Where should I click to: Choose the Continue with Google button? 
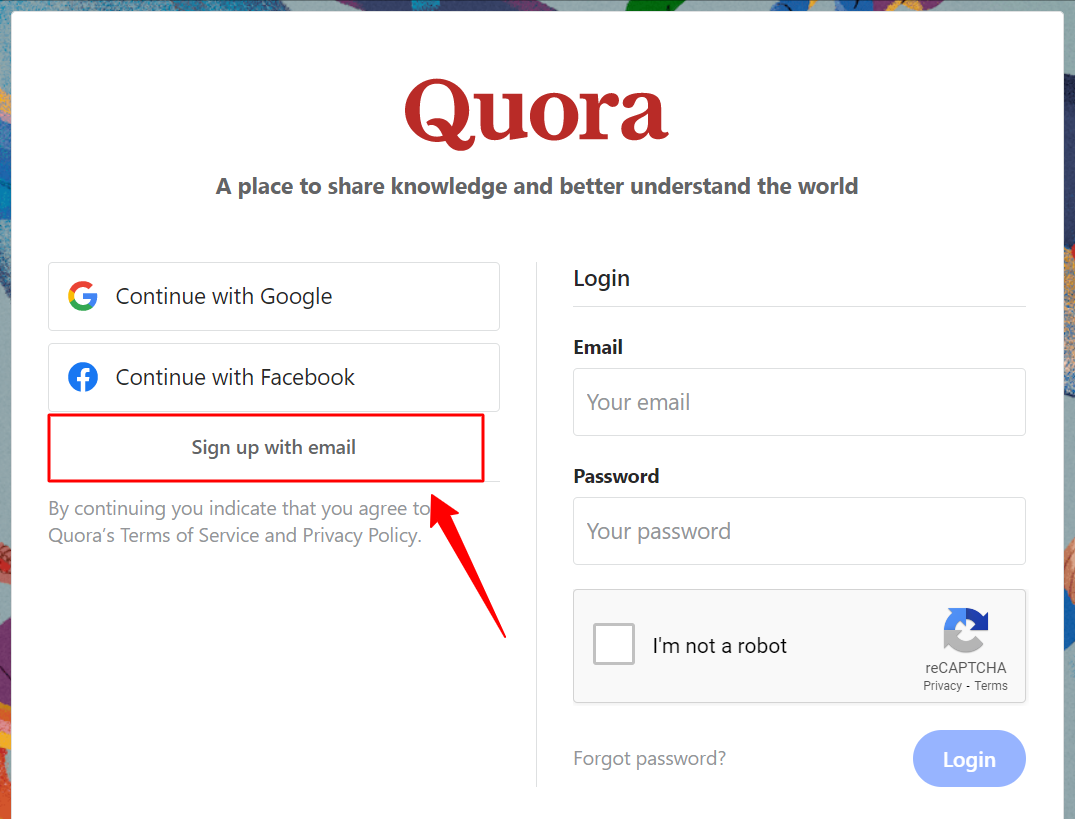click(274, 296)
